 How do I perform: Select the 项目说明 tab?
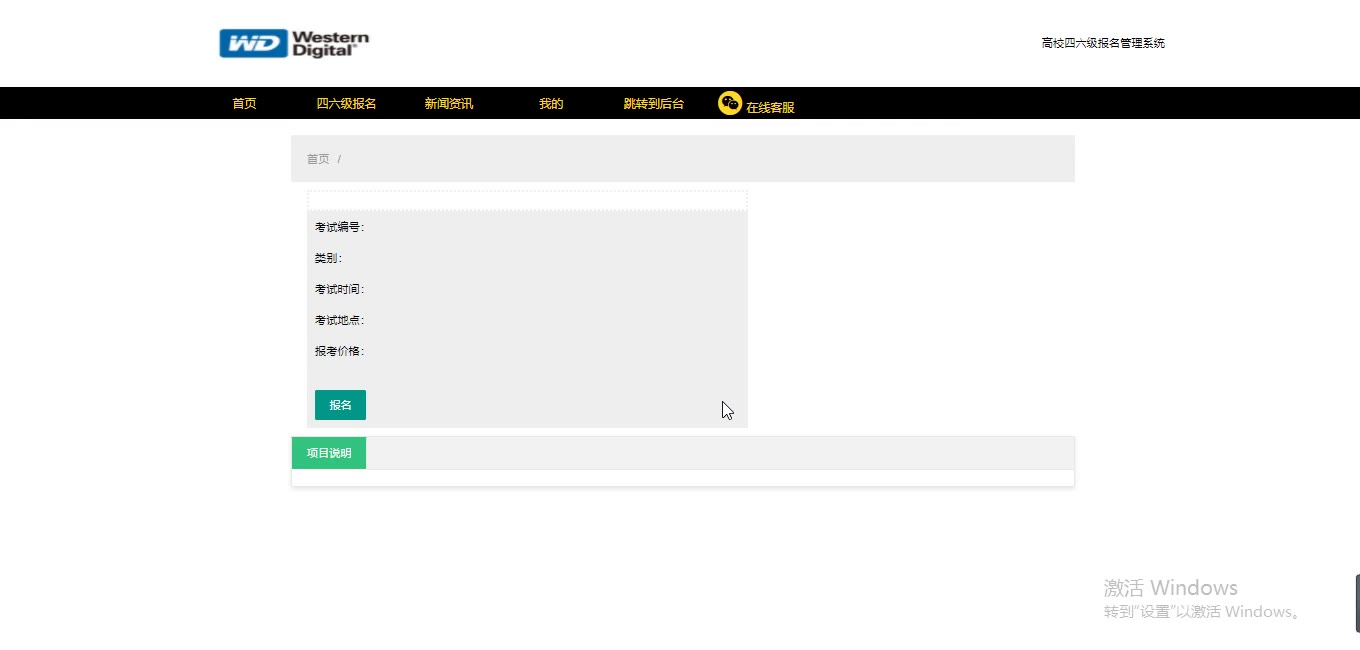pos(329,453)
